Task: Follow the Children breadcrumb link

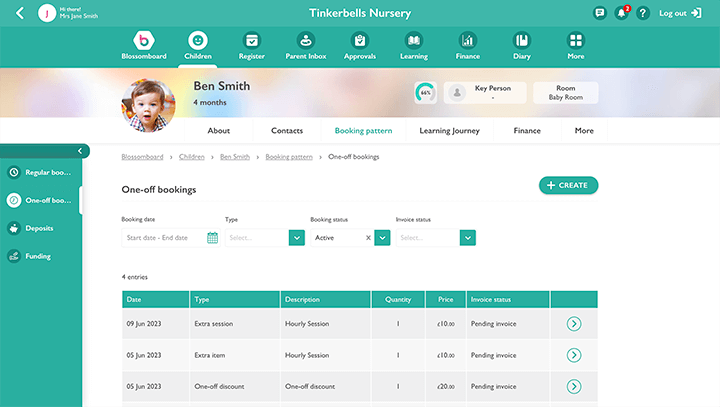Action: point(192,157)
